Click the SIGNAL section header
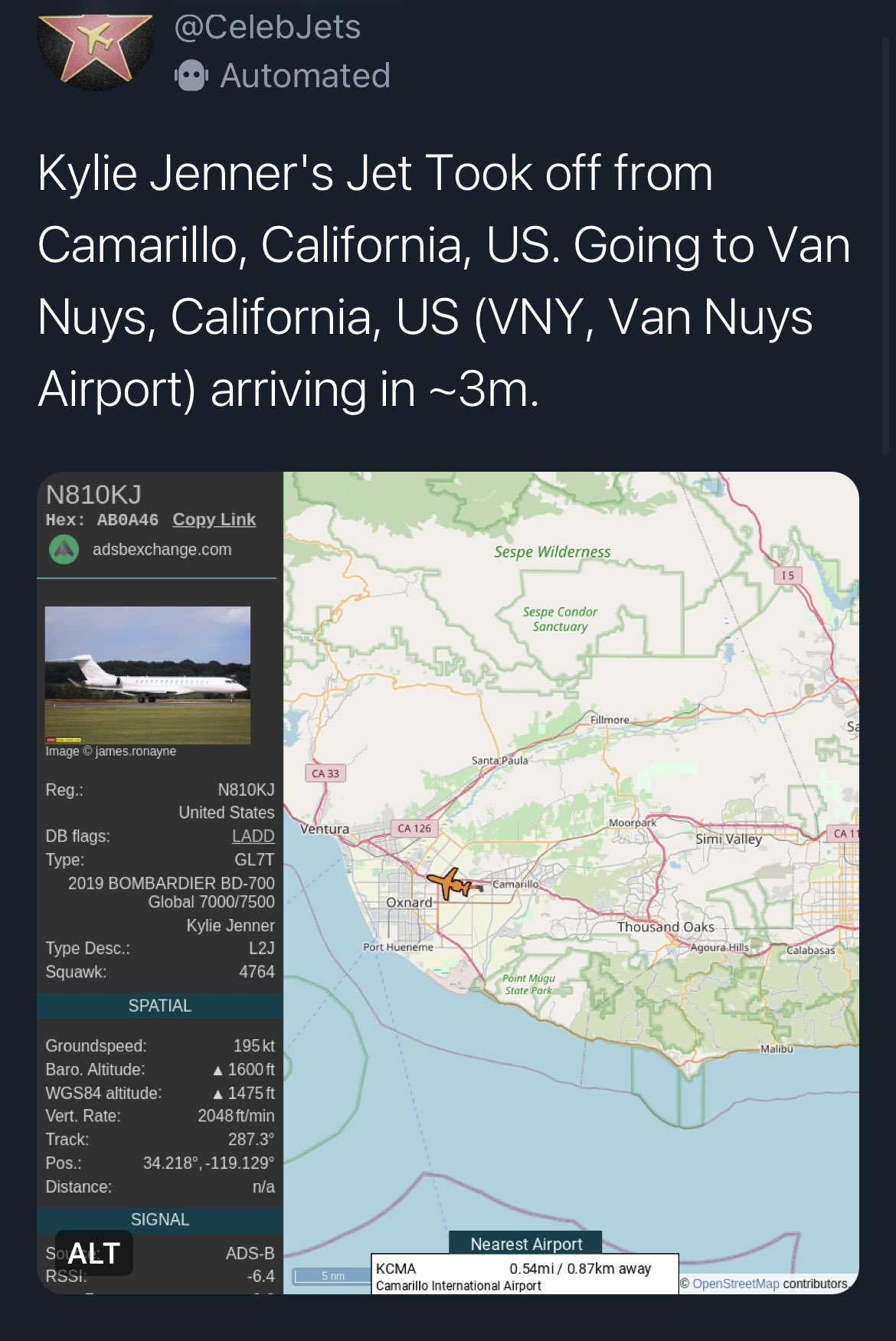Viewport: 896px width, 1341px height. coord(159,1219)
